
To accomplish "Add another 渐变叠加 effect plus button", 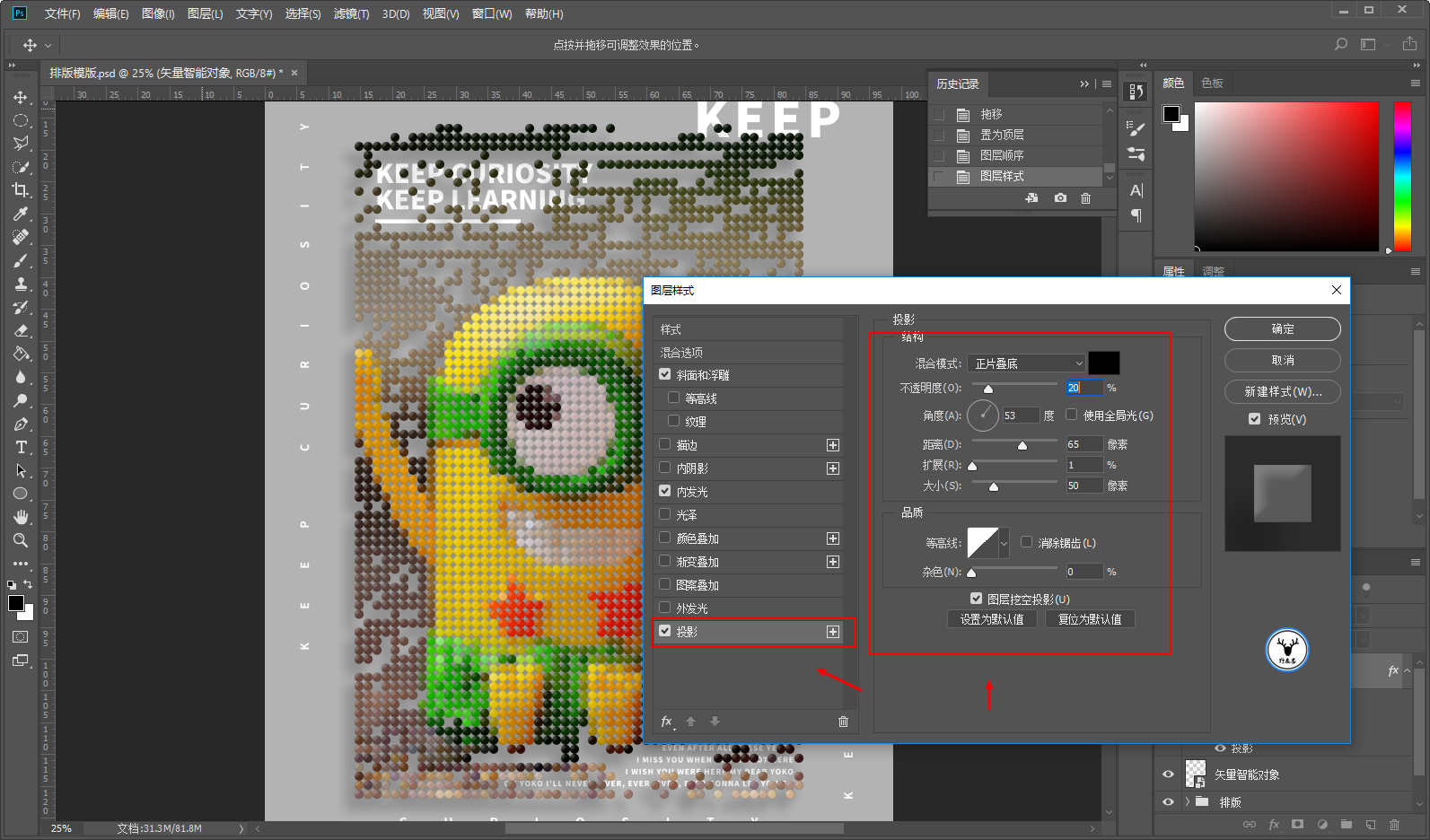I will pyautogui.click(x=833, y=562).
